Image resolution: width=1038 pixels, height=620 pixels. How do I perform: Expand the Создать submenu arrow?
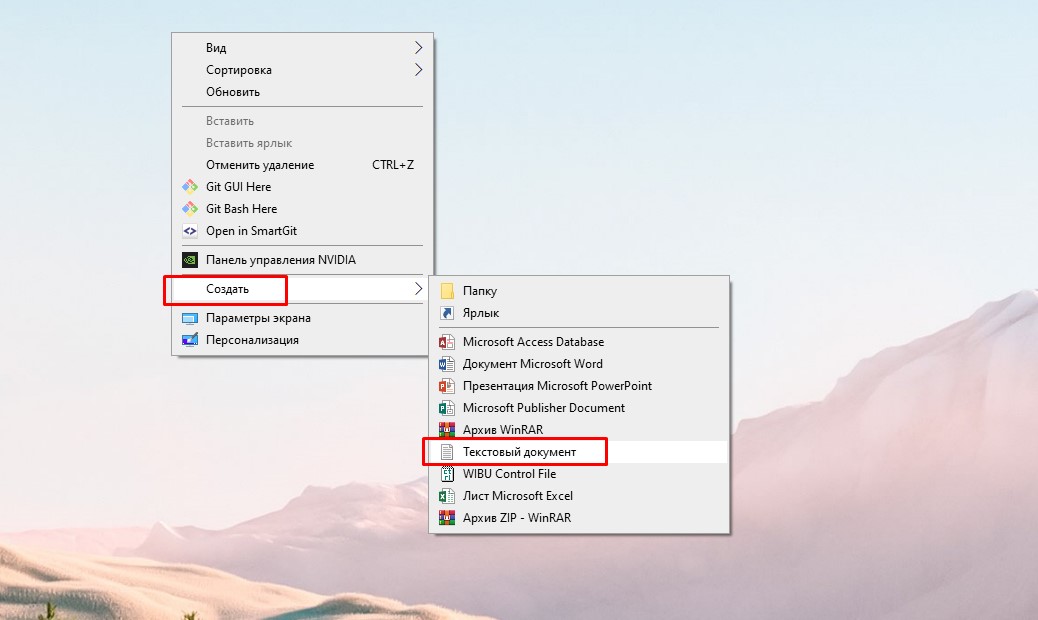coord(418,289)
